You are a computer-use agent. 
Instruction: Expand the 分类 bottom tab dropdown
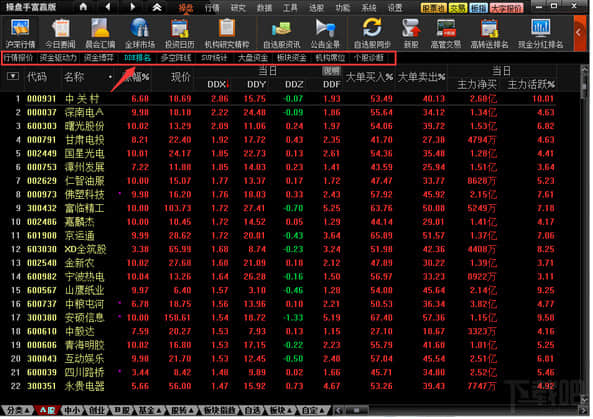coord(17,410)
